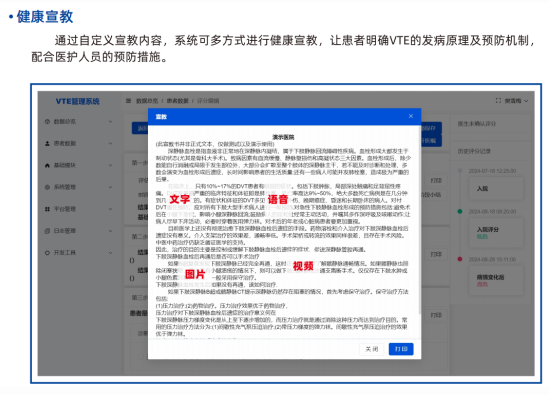Click the 患者数据 person icon in sidebar

pyautogui.click(x=47, y=144)
